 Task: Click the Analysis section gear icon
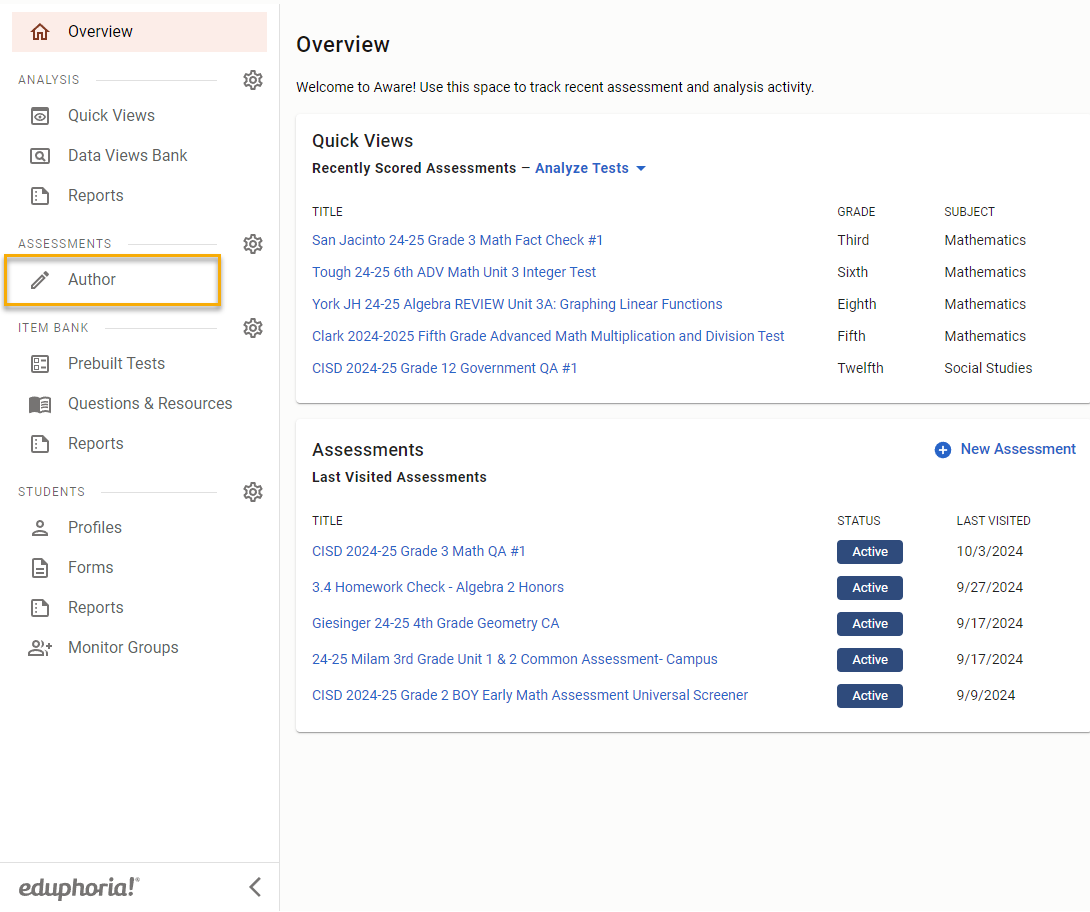click(x=253, y=80)
